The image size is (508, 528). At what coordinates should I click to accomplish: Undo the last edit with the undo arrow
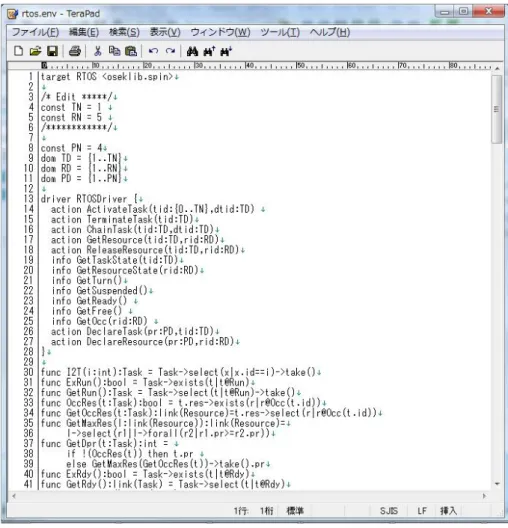(x=154, y=51)
